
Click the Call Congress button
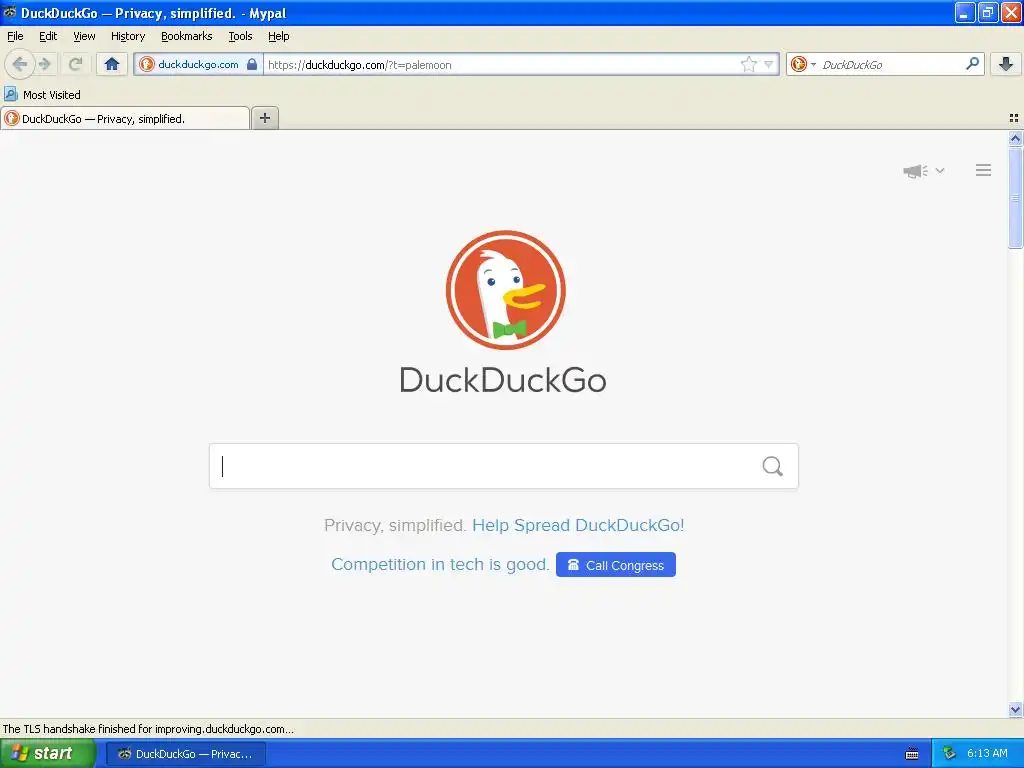(x=616, y=565)
